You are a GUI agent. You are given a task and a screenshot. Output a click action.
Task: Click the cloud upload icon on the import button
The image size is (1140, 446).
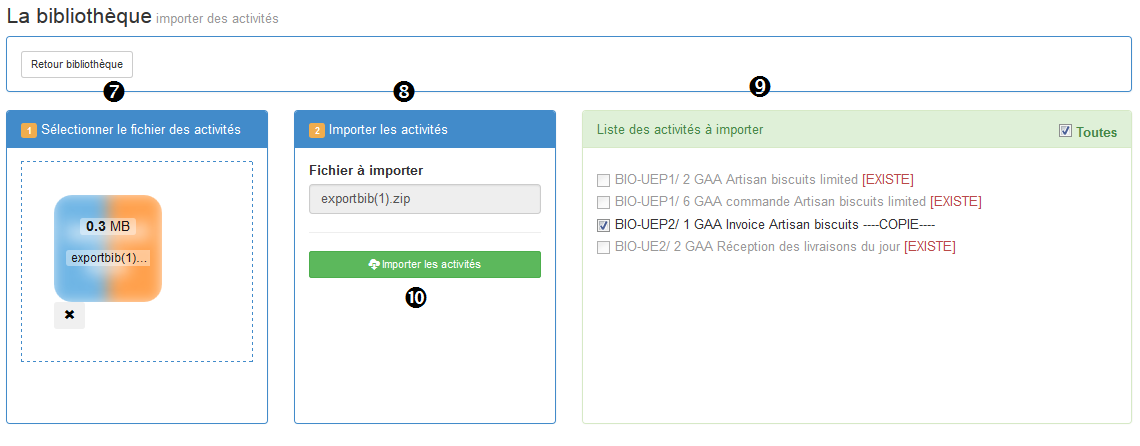[x=374, y=265]
